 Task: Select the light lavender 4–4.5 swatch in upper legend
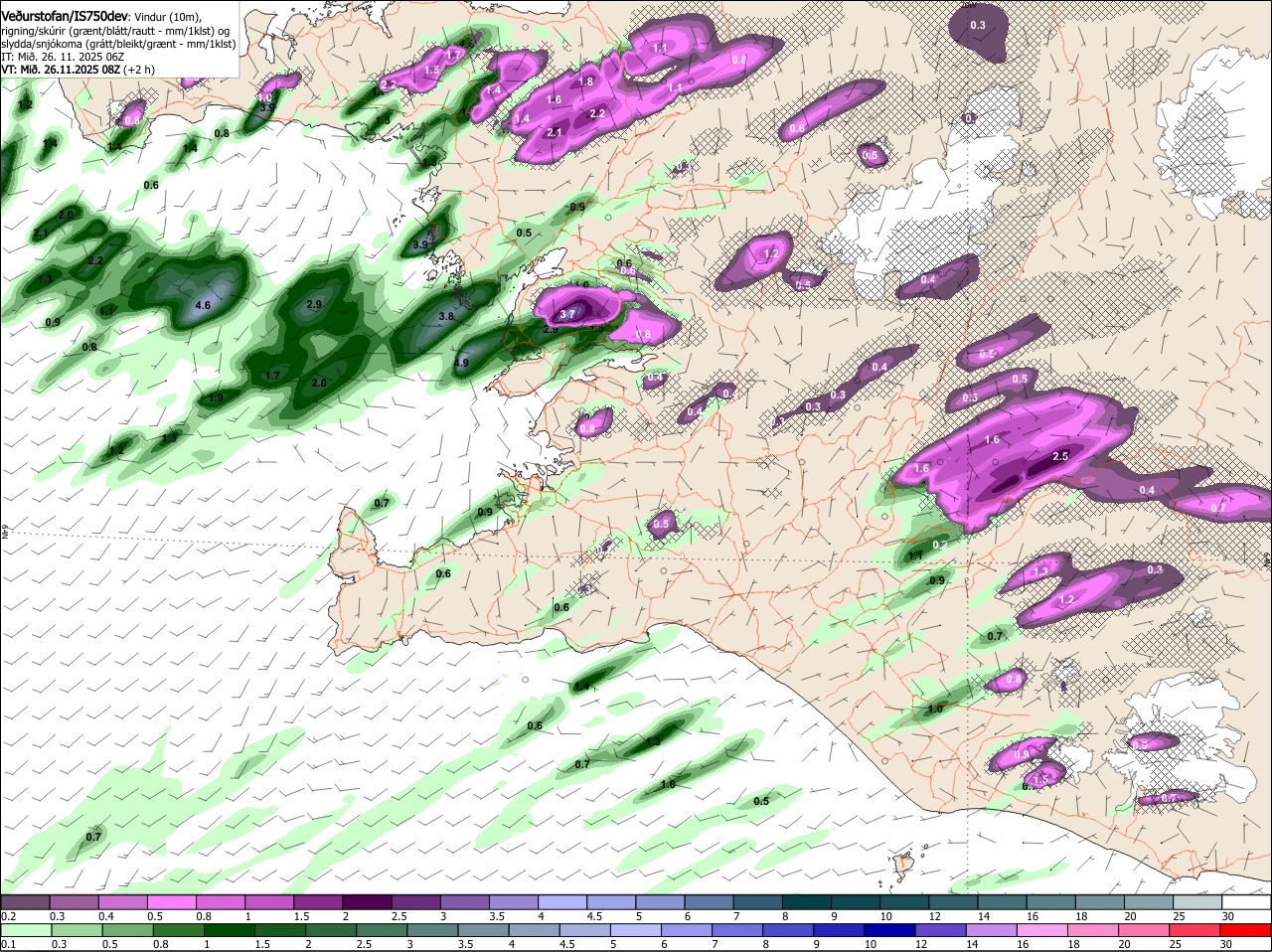(562, 900)
